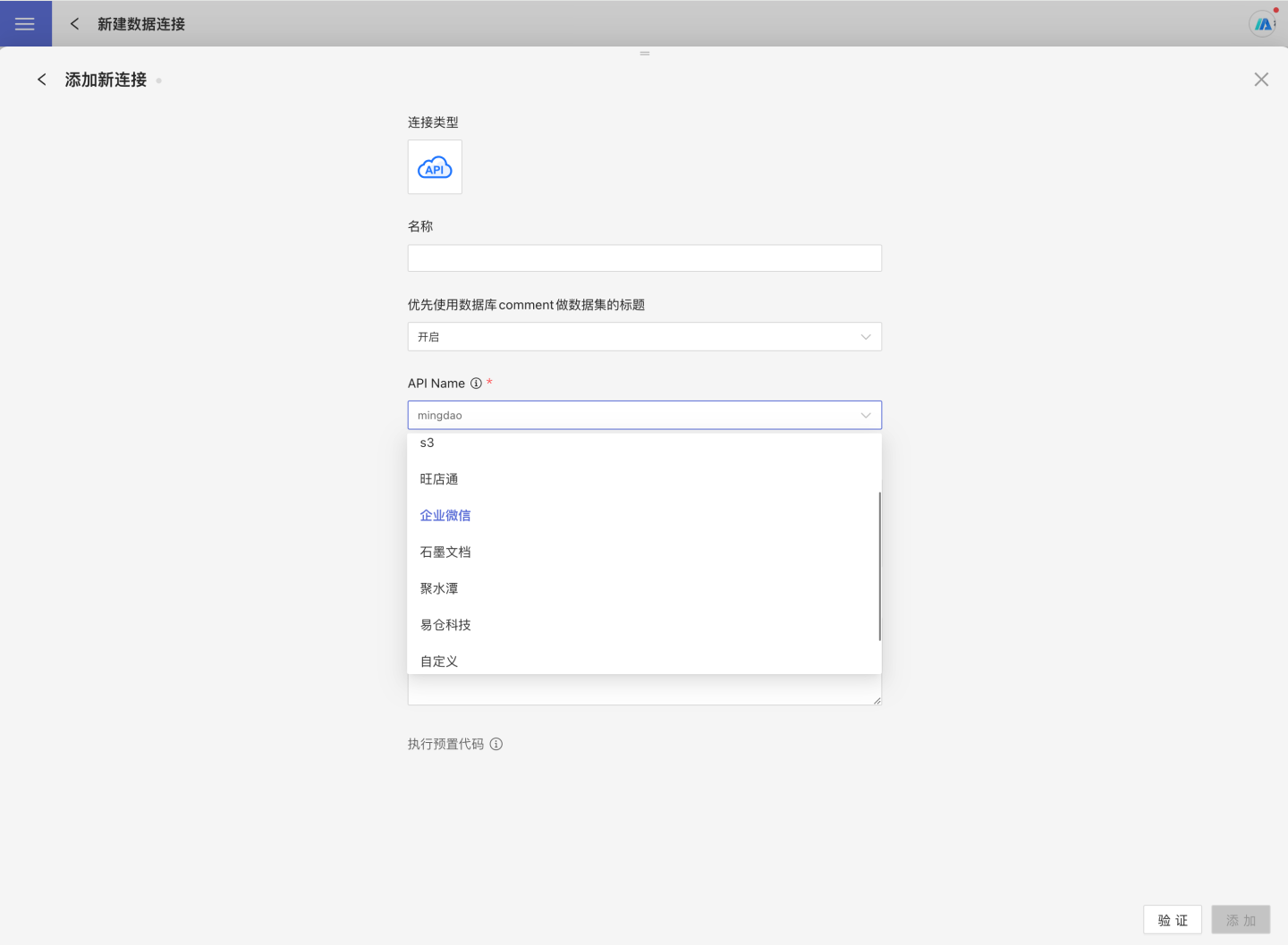This screenshot has height=945, width=1288.
Task: Close the add connection panel
Action: click(x=1261, y=80)
